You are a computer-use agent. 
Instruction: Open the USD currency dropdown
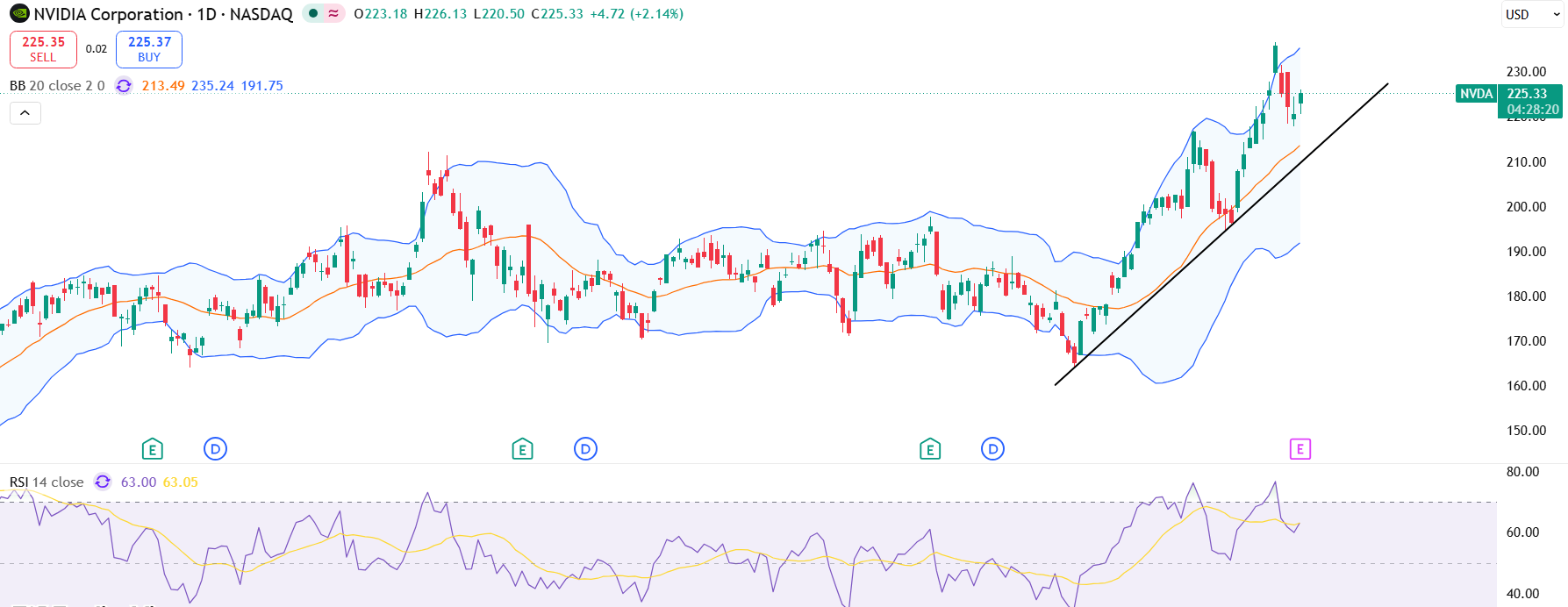pyautogui.click(x=1532, y=14)
